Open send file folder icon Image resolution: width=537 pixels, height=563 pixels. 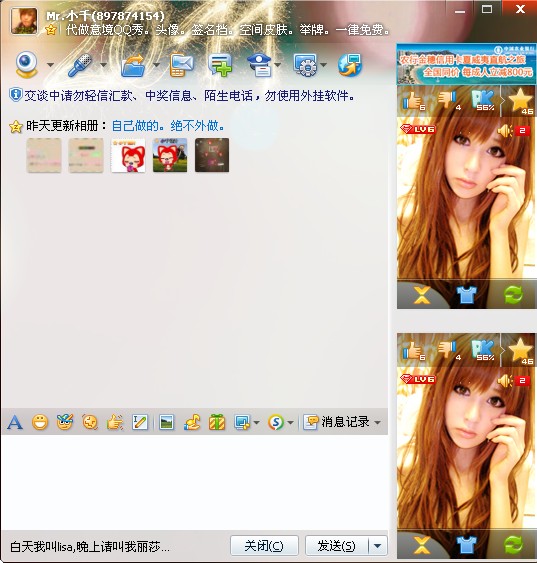(133, 65)
